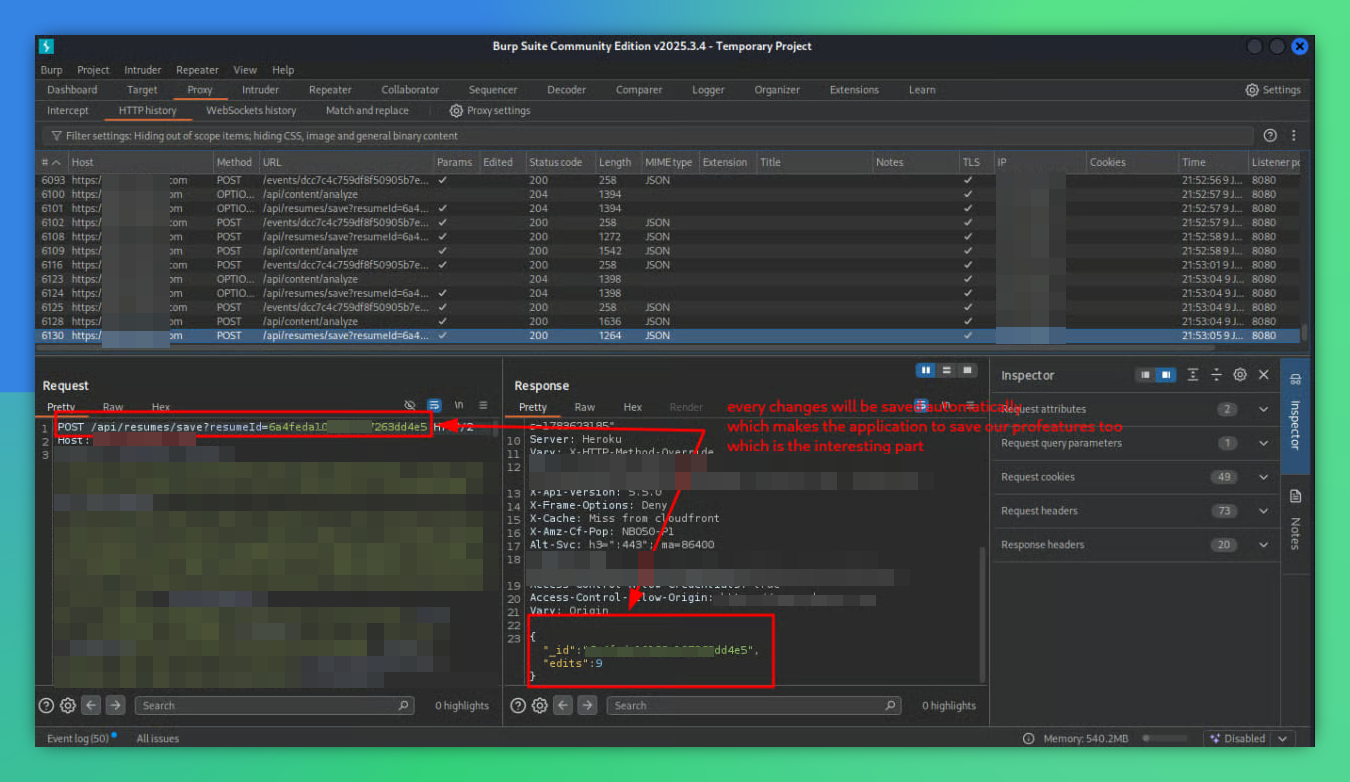Switch the Request view to Raw
This screenshot has width=1350, height=782.
click(112, 407)
